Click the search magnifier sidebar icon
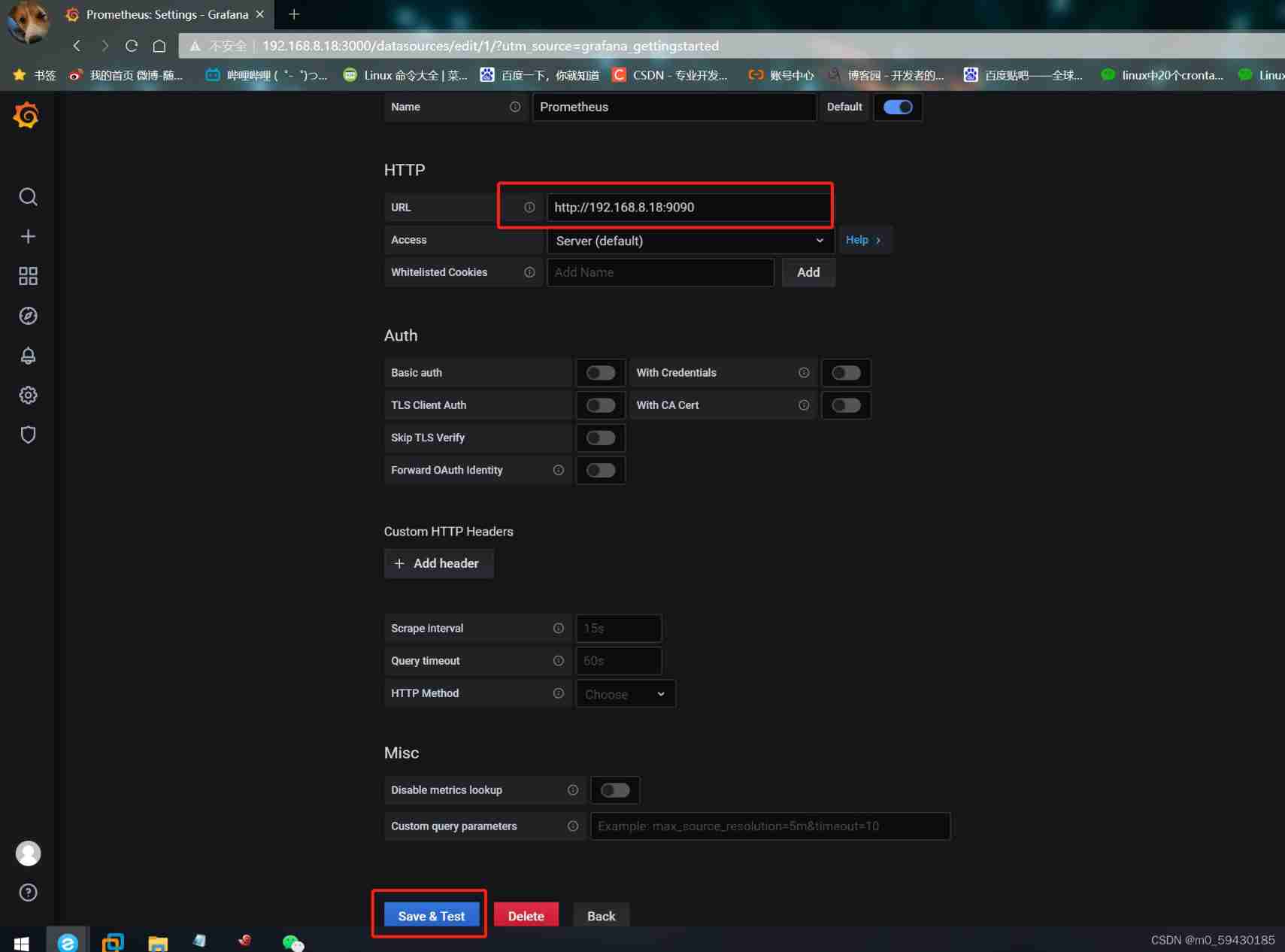The height and width of the screenshot is (952, 1285). click(x=28, y=197)
